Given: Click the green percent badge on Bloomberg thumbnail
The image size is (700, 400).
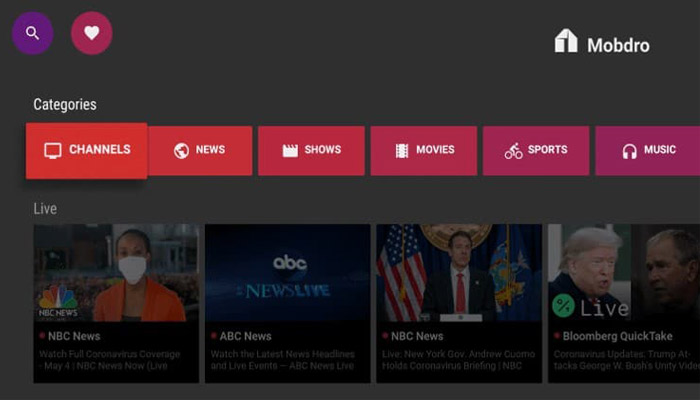Looking at the screenshot, I should [x=563, y=306].
